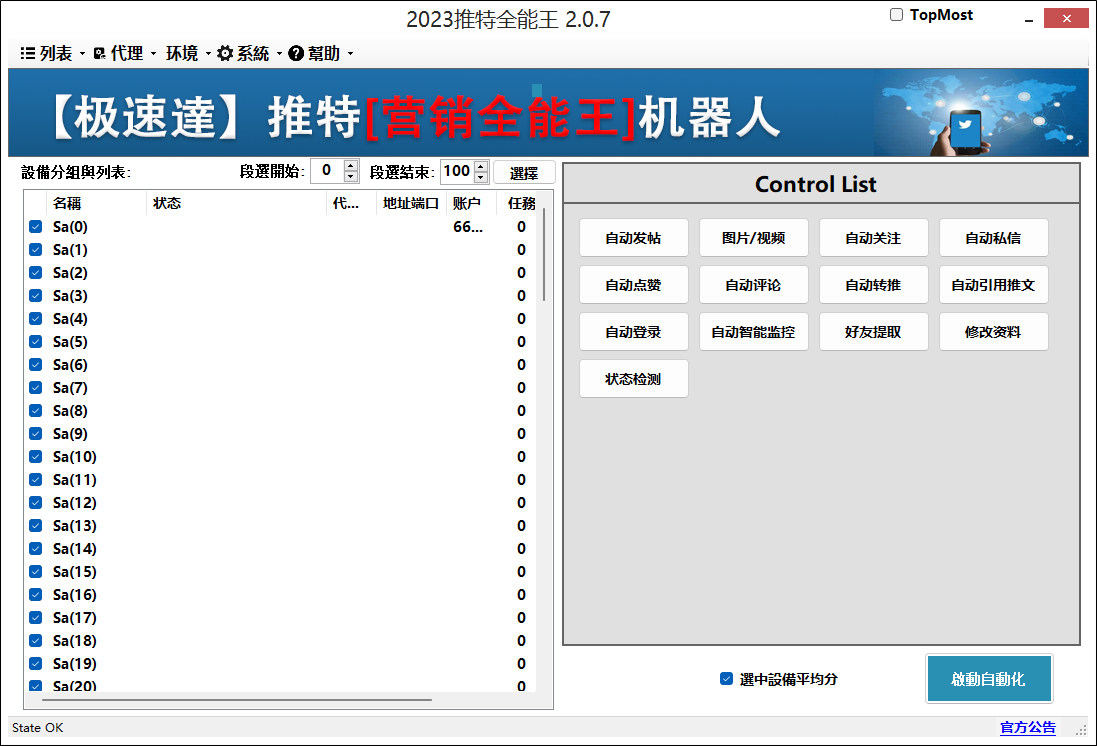Screen dimensions: 1097x746
Task: Select the 自动登录 control button
Action: [x=633, y=332]
